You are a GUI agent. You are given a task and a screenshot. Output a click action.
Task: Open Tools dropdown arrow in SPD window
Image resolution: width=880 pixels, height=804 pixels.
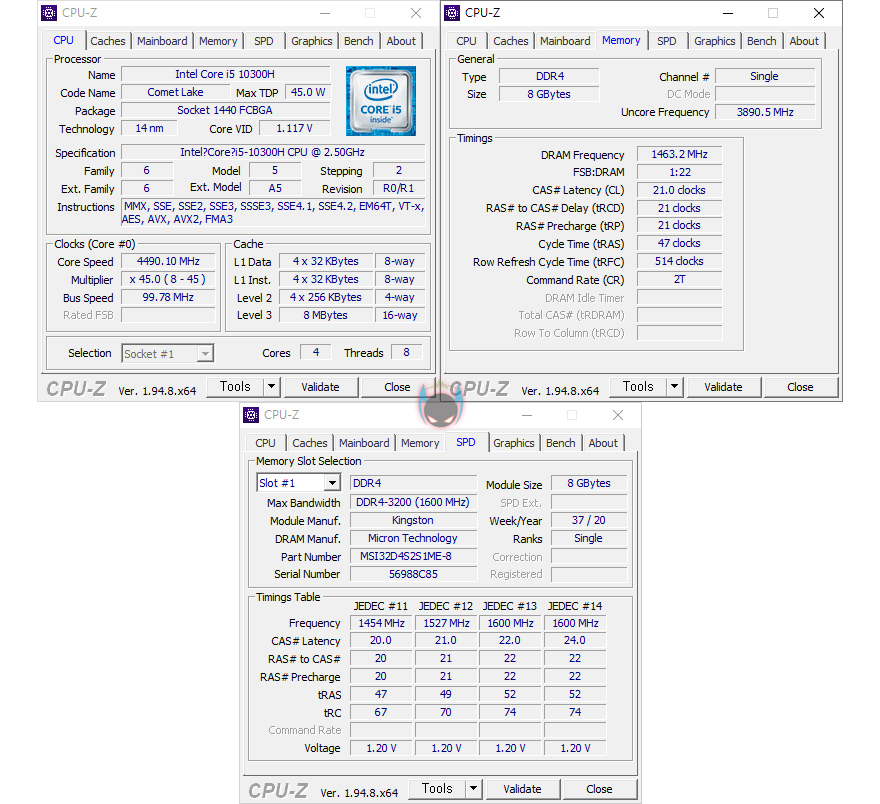[x=474, y=789]
